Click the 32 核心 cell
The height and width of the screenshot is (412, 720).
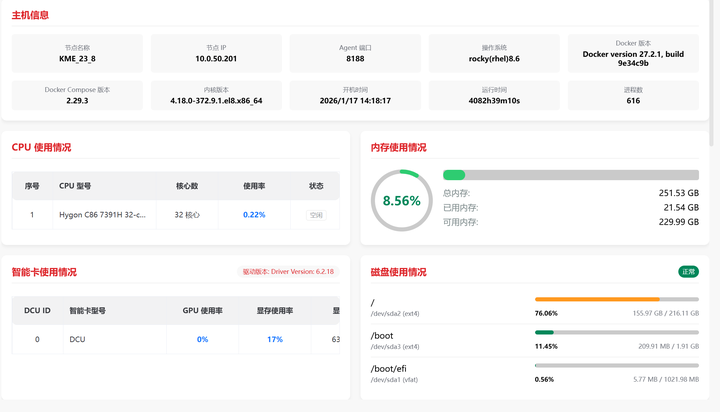[187, 214]
